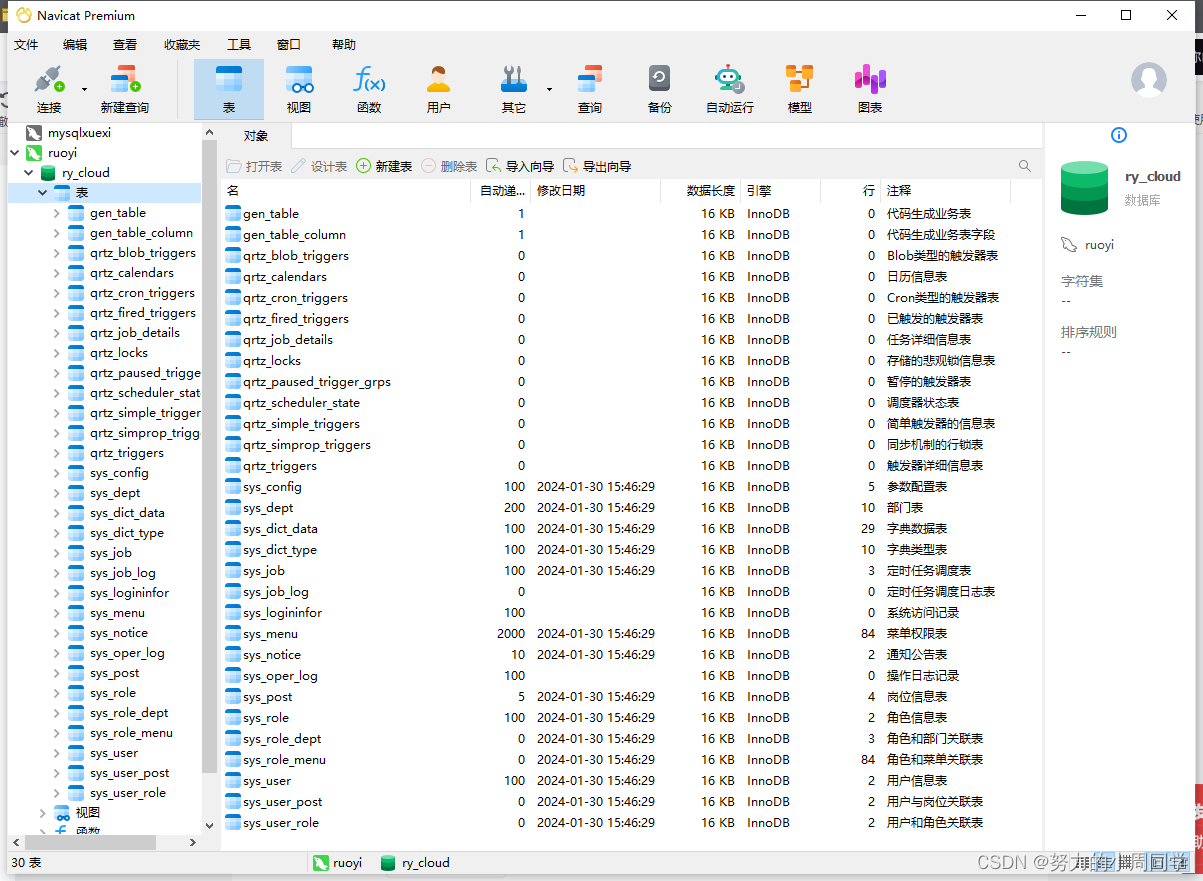Image resolution: width=1203 pixels, height=881 pixels.
Task: Click ry_cloud database icon in status bar
Action: coord(388,862)
